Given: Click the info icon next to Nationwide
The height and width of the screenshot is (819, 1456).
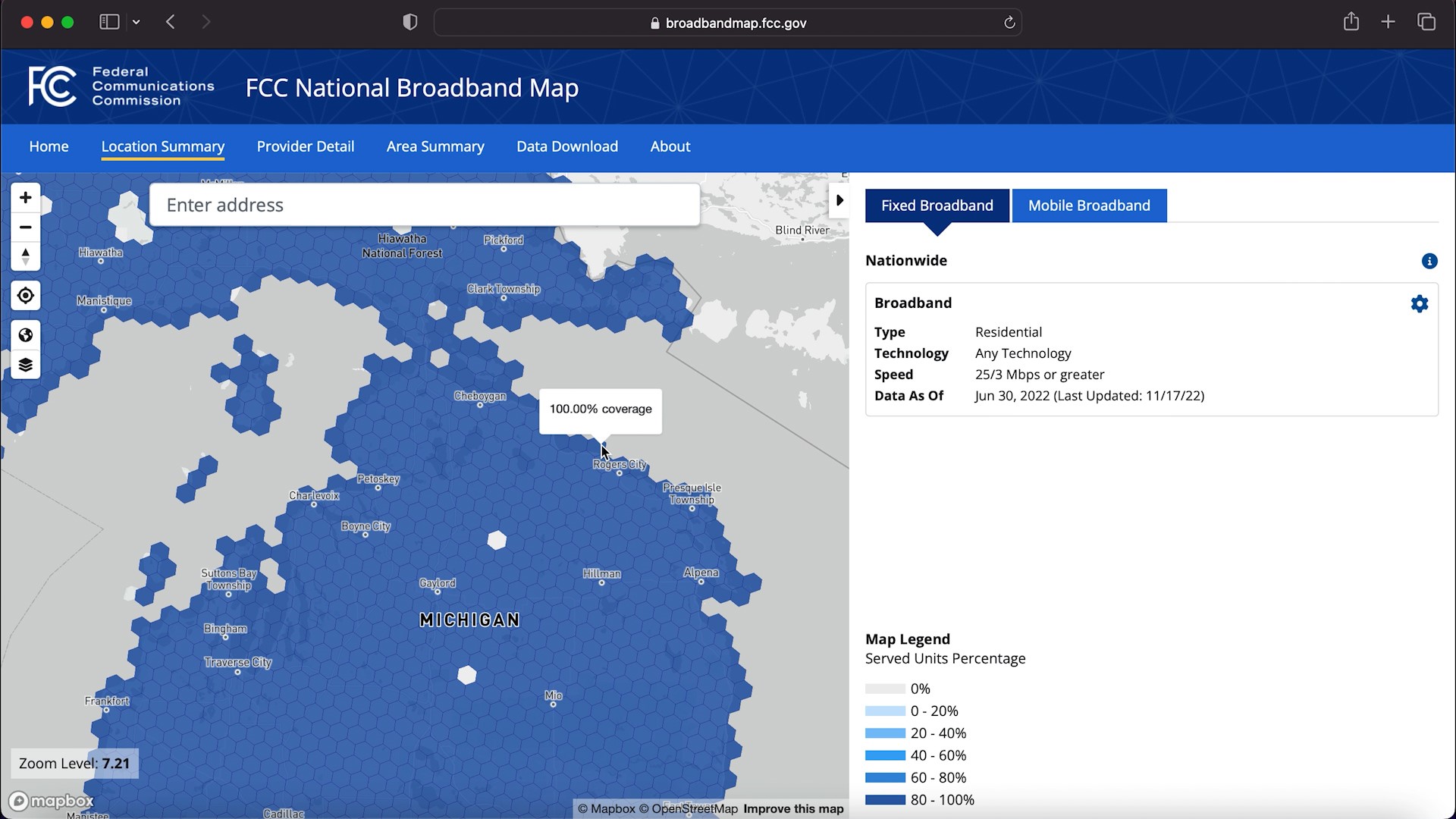Looking at the screenshot, I should [1429, 260].
